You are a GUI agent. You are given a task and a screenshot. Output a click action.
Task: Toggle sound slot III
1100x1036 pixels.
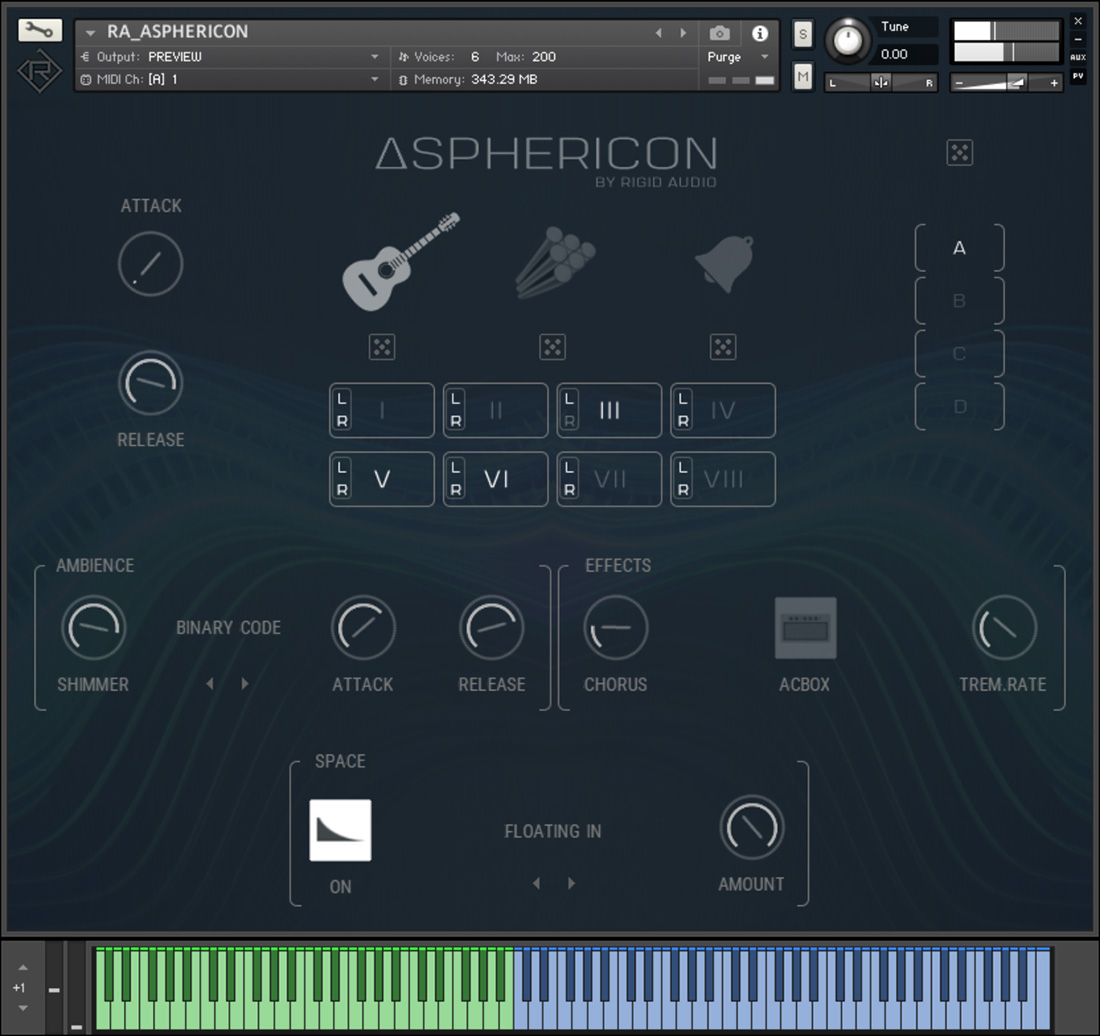tap(610, 410)
